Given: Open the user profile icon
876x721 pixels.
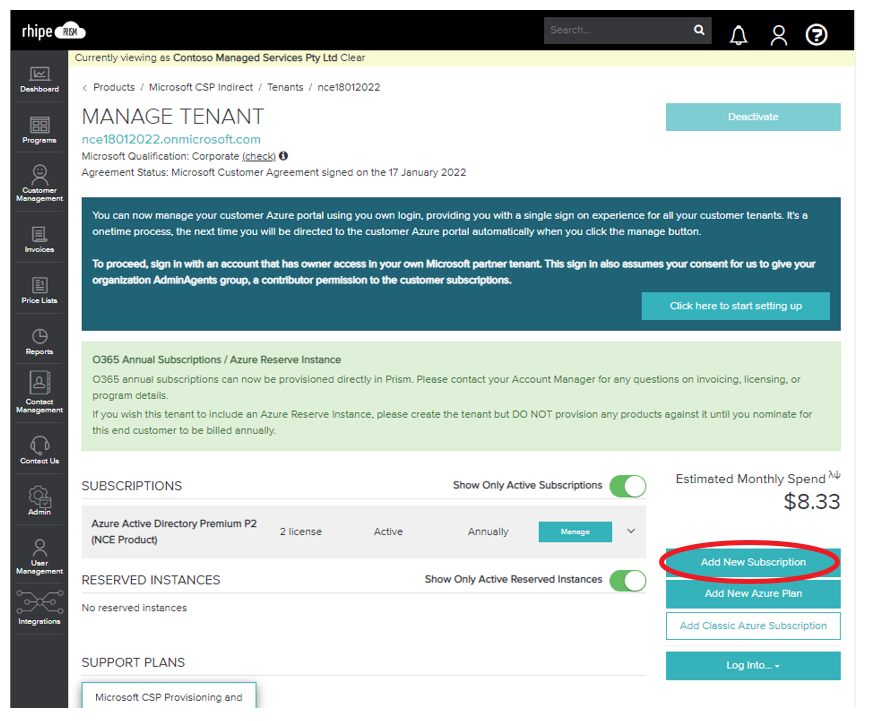Looking at the screenshot, I should pos(779,35).
